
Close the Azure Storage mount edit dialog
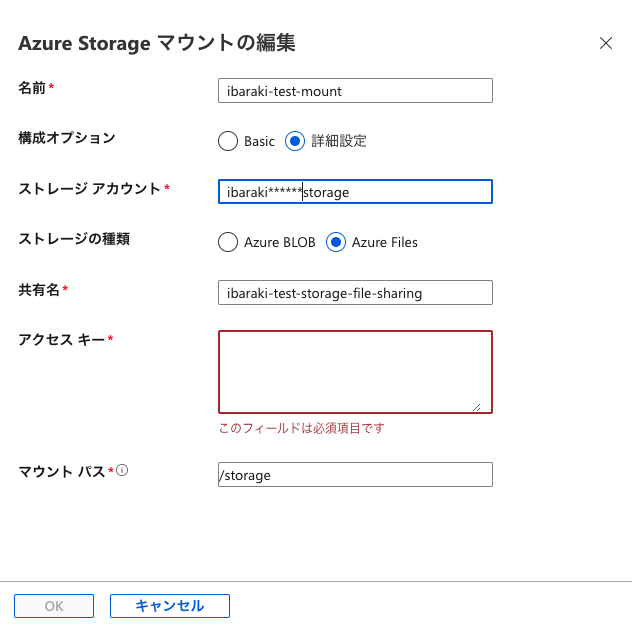tap(605, 43)
